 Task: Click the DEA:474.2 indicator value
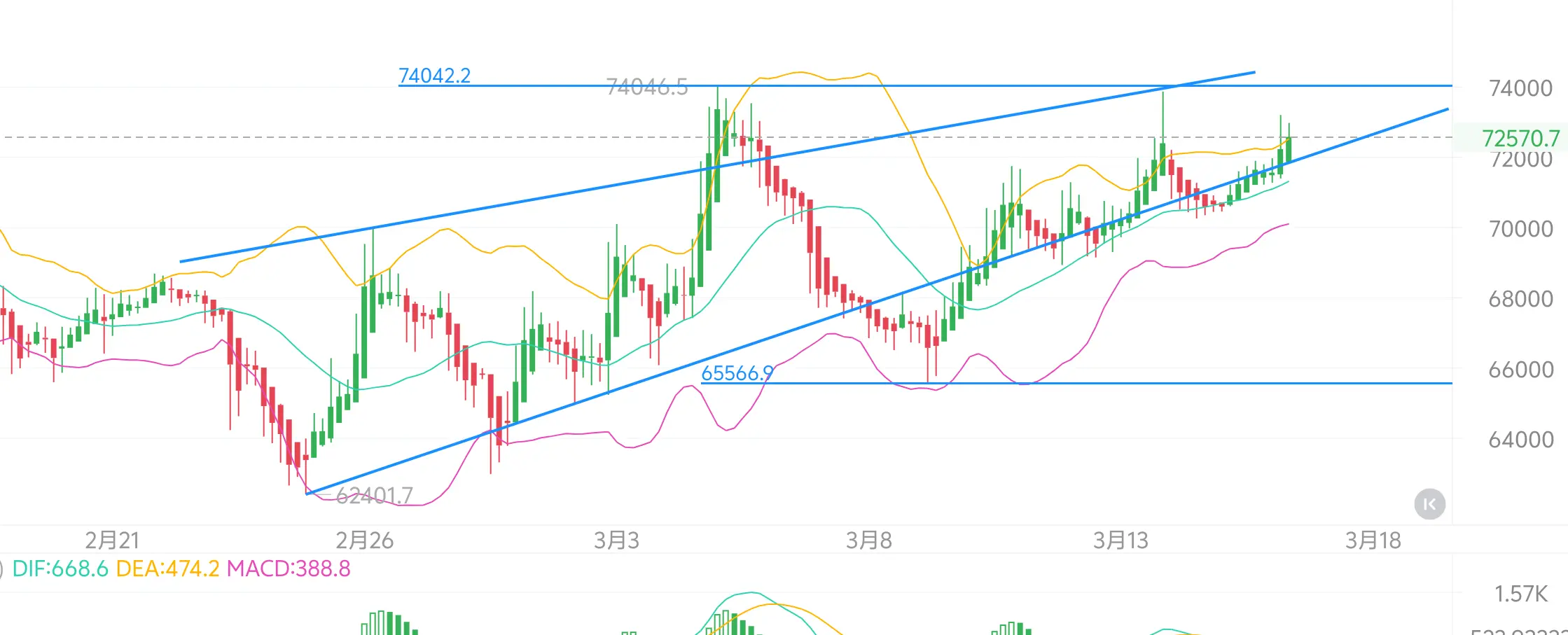167,568
